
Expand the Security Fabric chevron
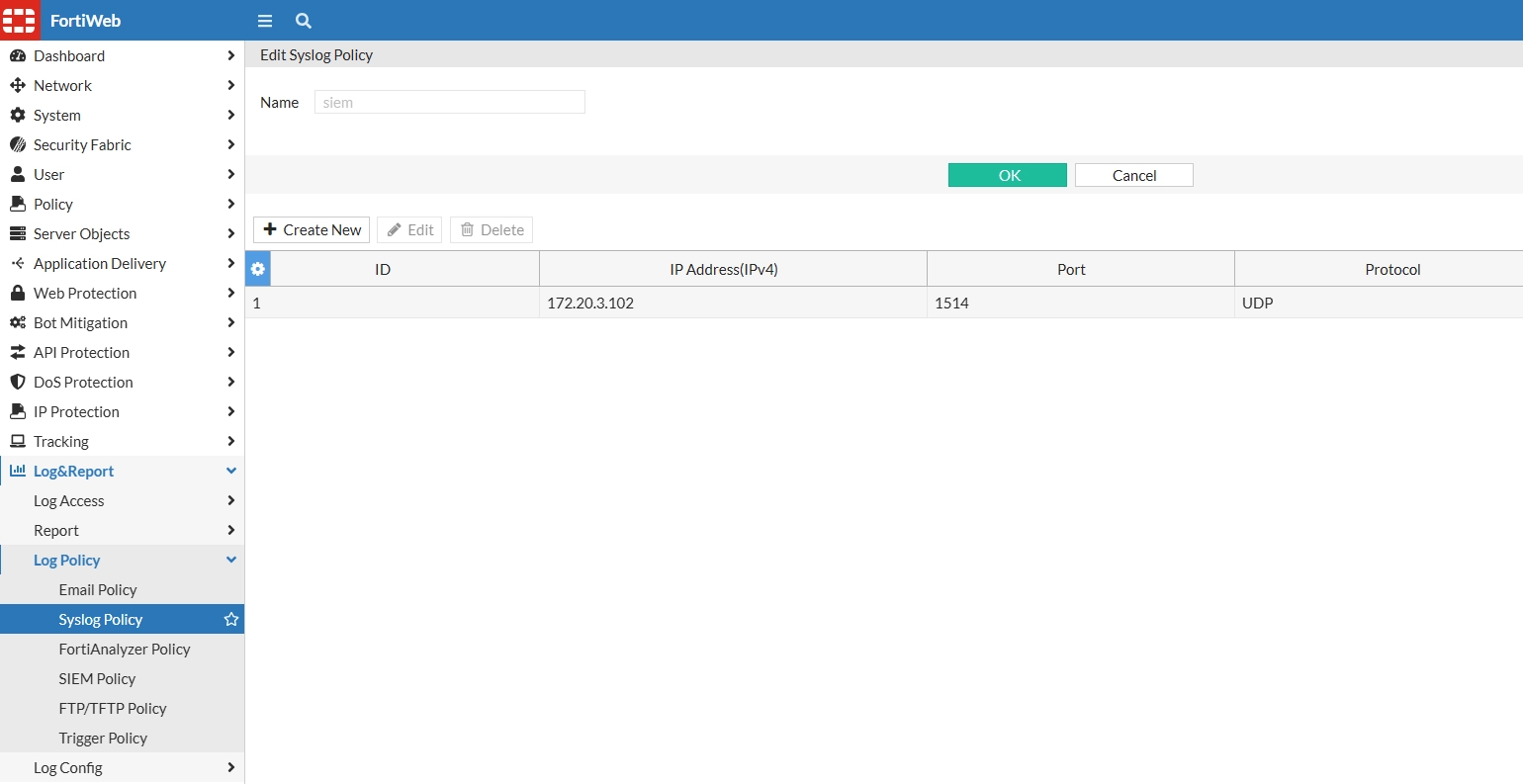[x=230, y=145]
